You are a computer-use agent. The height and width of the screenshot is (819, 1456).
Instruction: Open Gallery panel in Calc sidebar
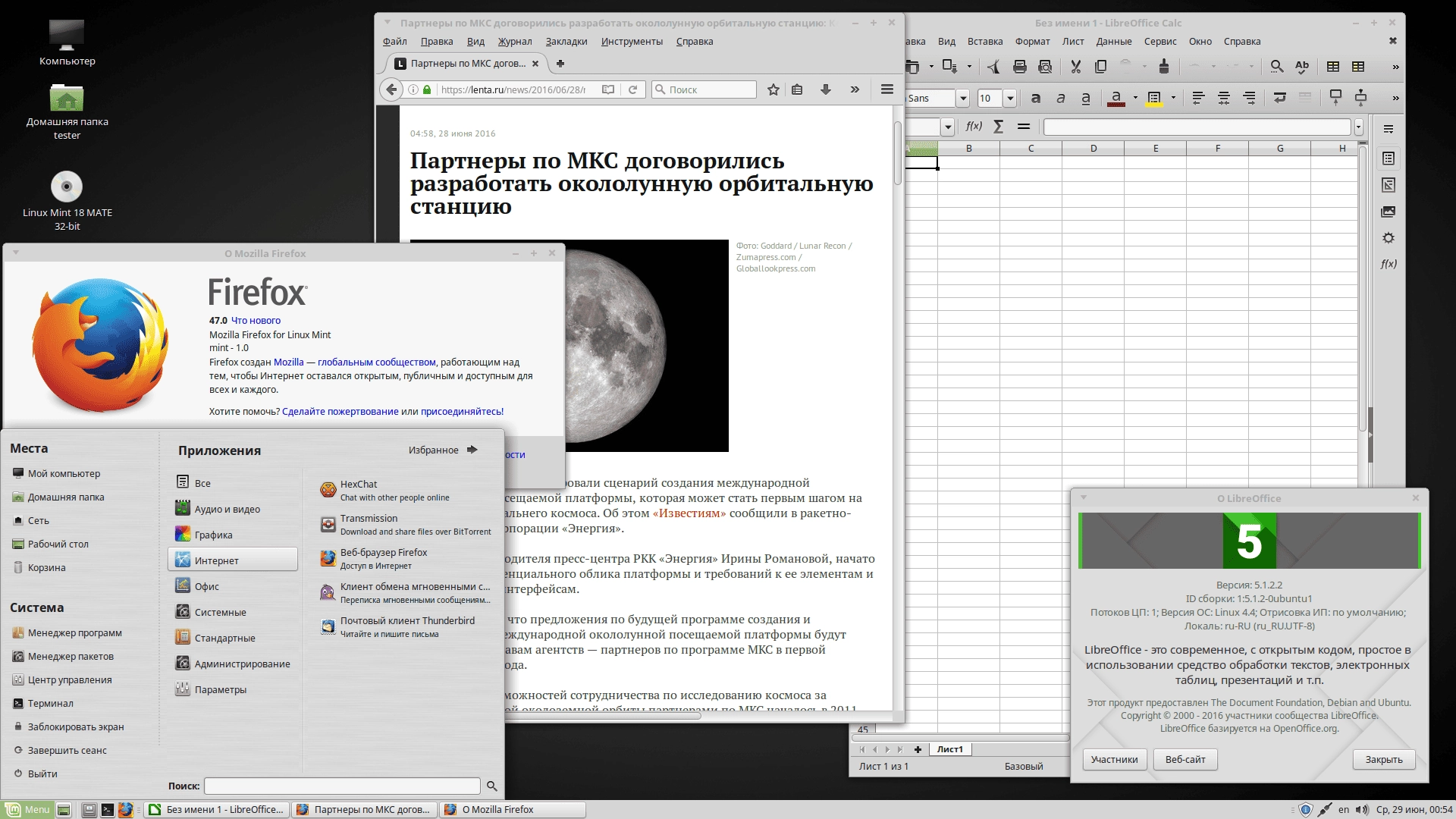1389,212
